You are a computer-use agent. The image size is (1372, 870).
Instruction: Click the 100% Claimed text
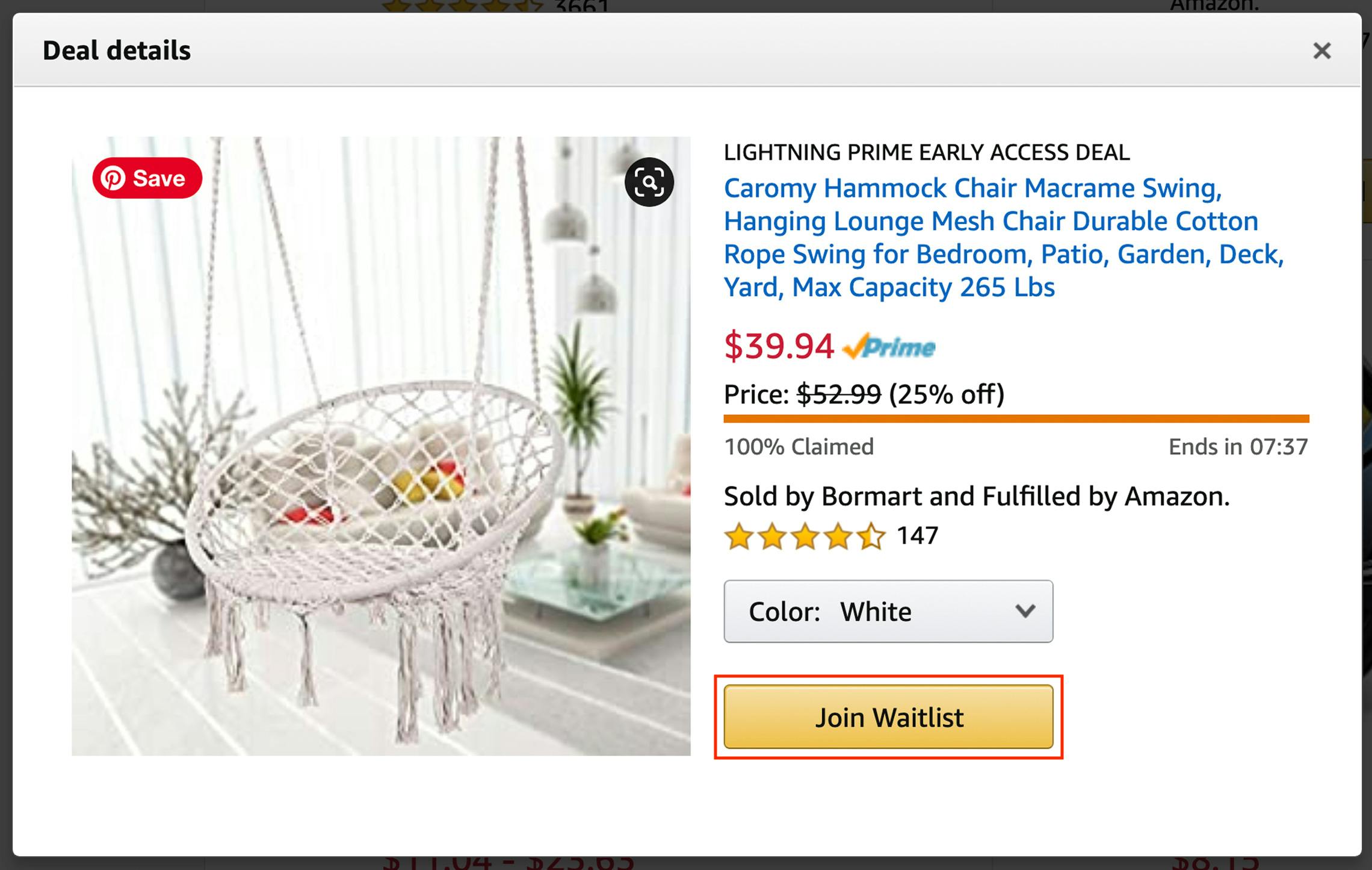[x=799, y=447]
